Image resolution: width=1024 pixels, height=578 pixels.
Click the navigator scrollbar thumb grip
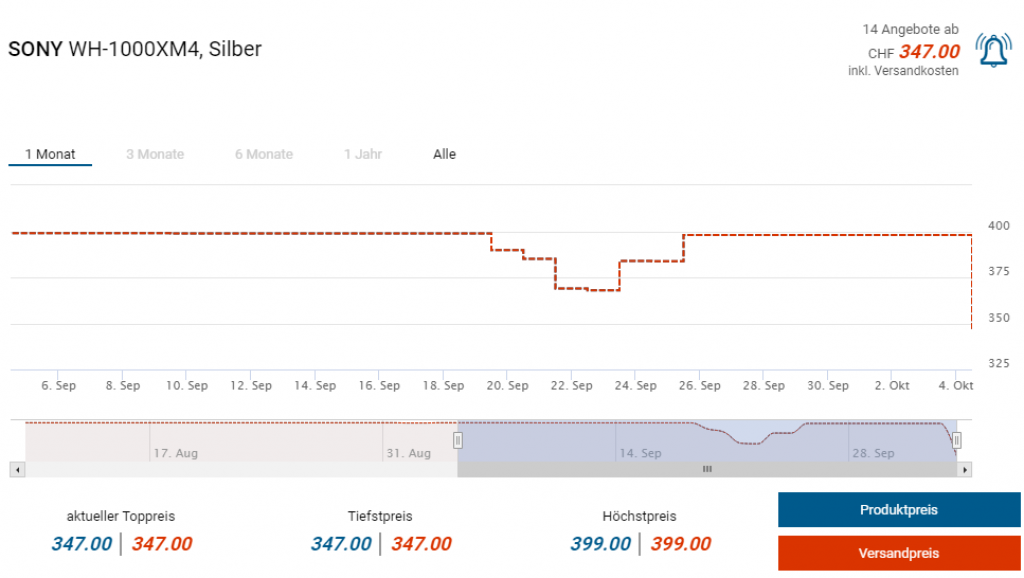pyautogui.click(x=707, y=468)
